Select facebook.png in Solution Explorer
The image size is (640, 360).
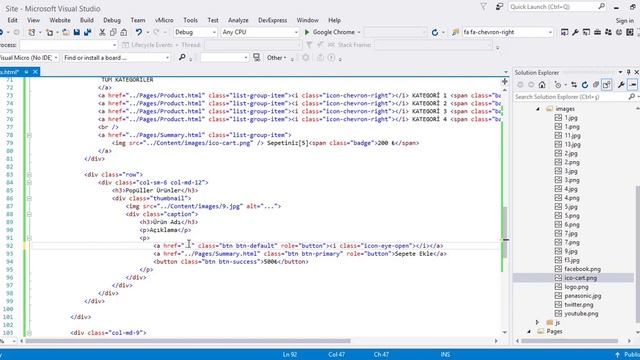[x=582, y=269]
